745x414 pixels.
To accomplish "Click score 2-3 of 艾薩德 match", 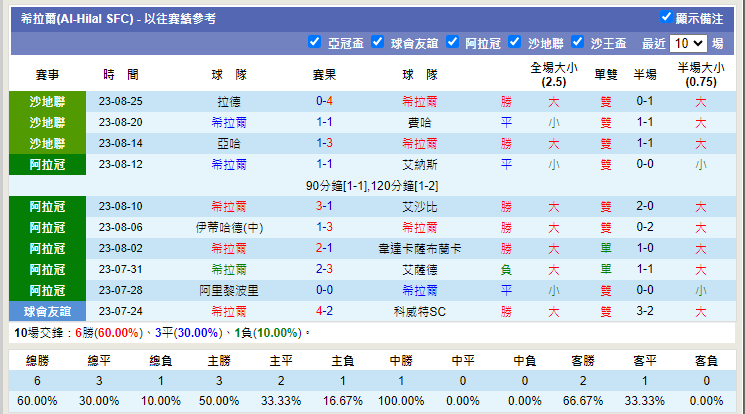I will [x=325, y=269].
